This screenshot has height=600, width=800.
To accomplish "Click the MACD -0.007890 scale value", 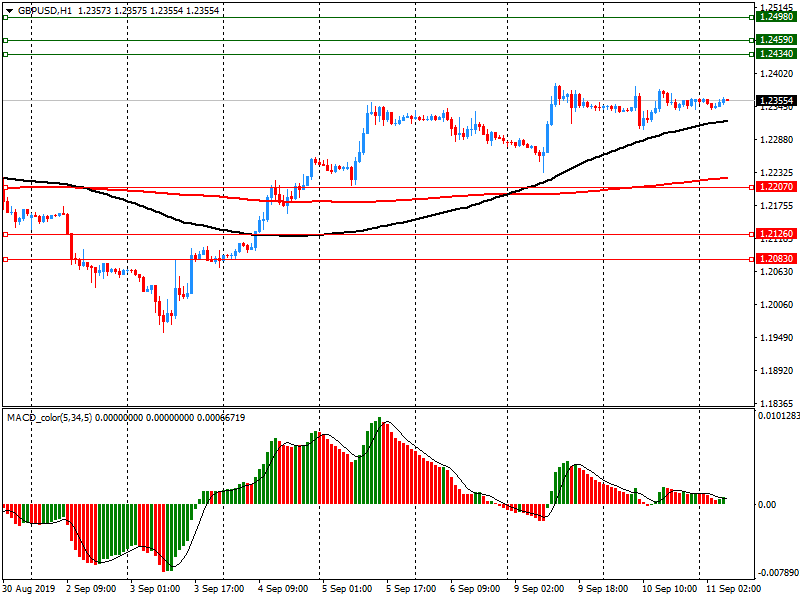I will 779,572.
